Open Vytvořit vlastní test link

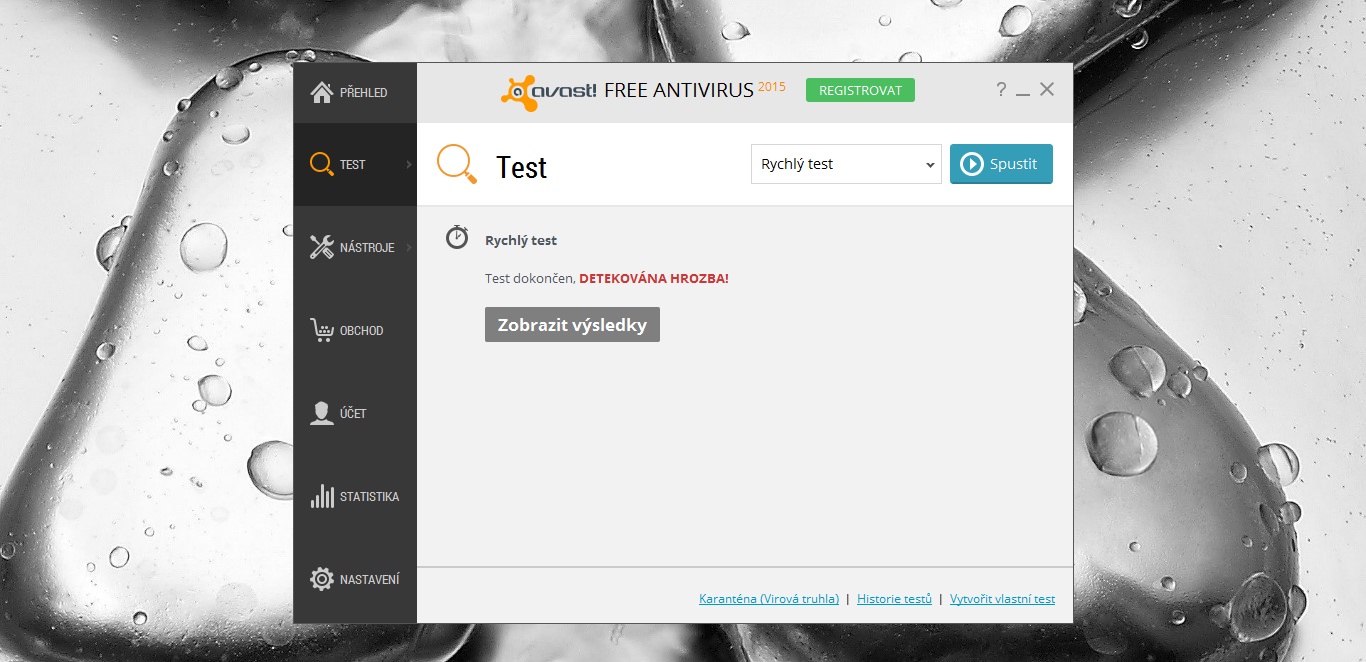pyautogui.click(x=1002, y=599)
